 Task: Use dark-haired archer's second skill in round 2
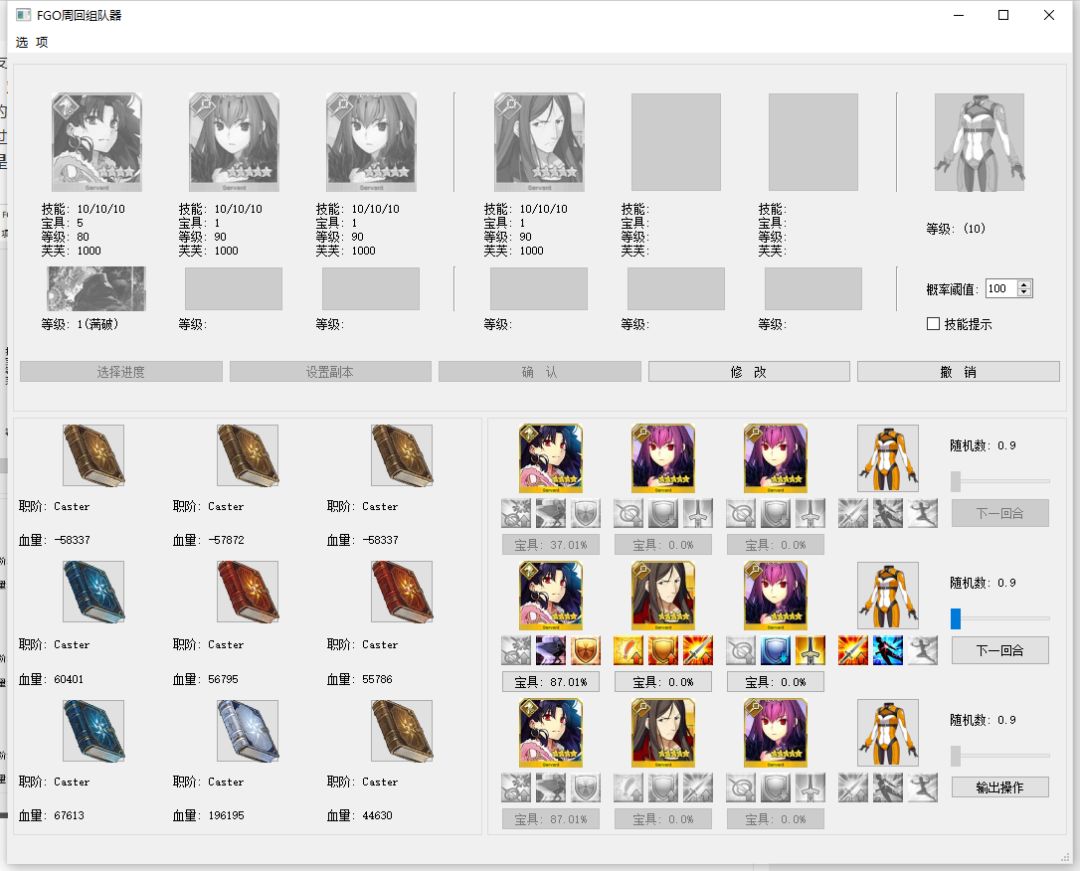(x=550, y=650)
